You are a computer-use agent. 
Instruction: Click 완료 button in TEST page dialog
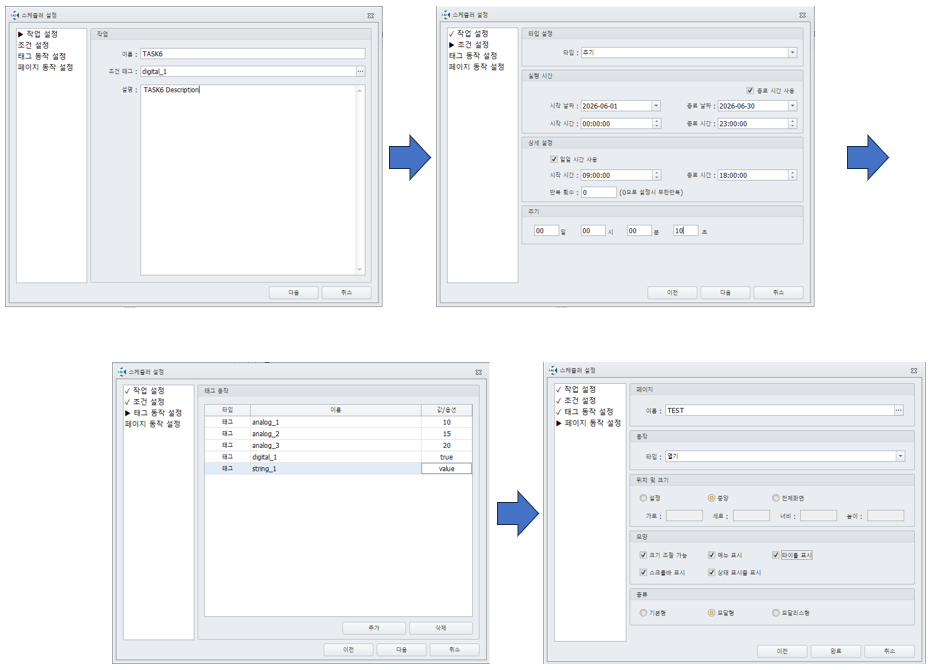point(836,651)
